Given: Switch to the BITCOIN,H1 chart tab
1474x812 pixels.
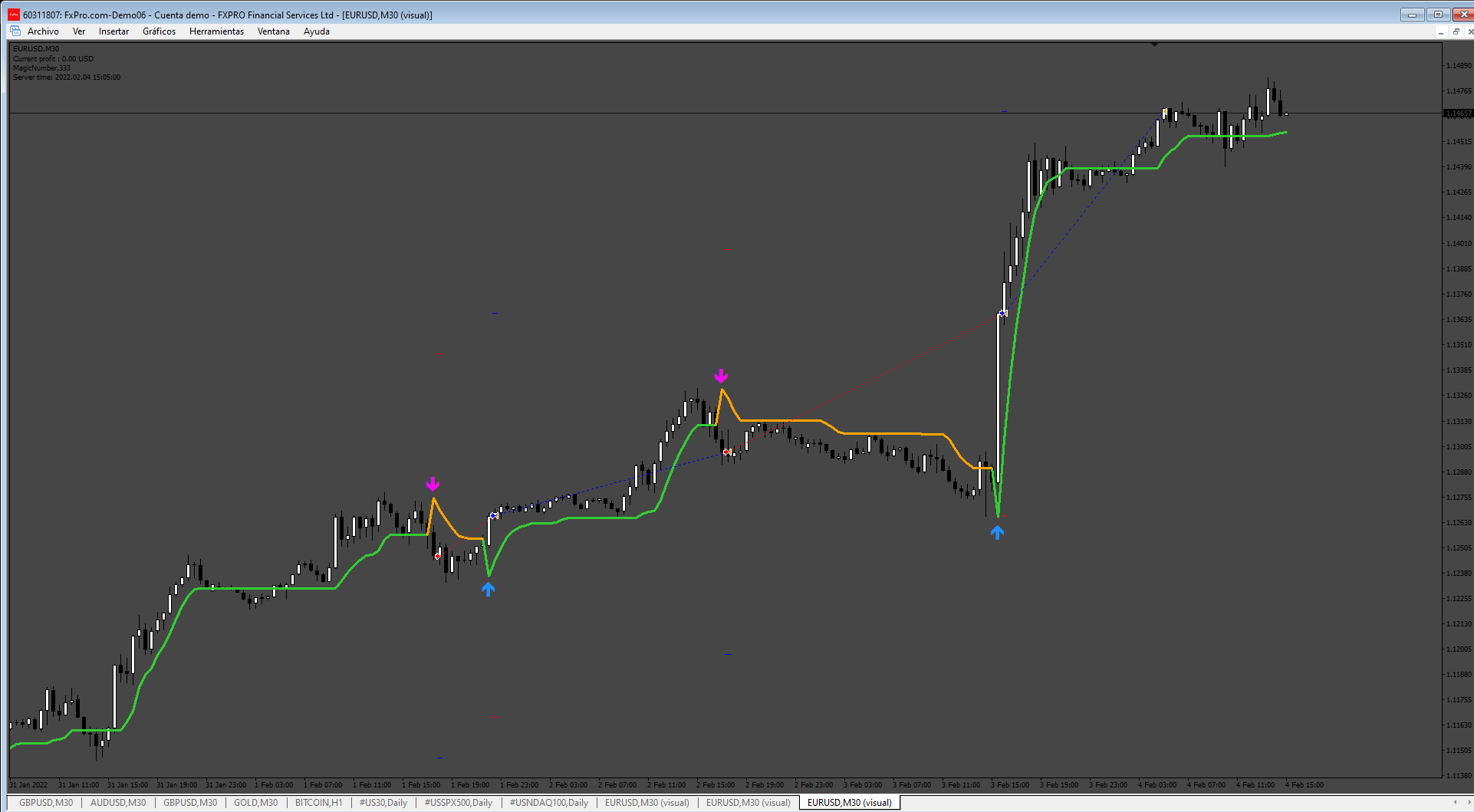Looking at the screenshot, I should coord(318,803).
